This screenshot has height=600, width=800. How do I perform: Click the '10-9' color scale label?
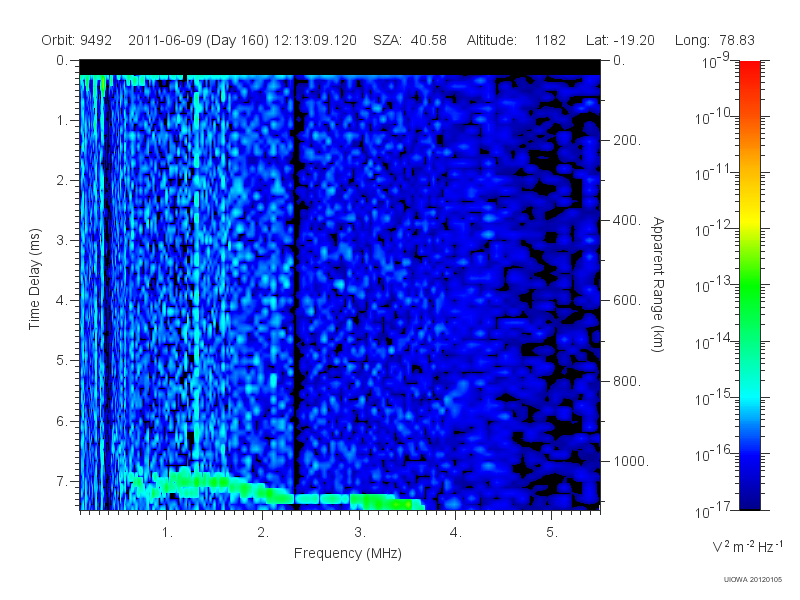point(716,61)
